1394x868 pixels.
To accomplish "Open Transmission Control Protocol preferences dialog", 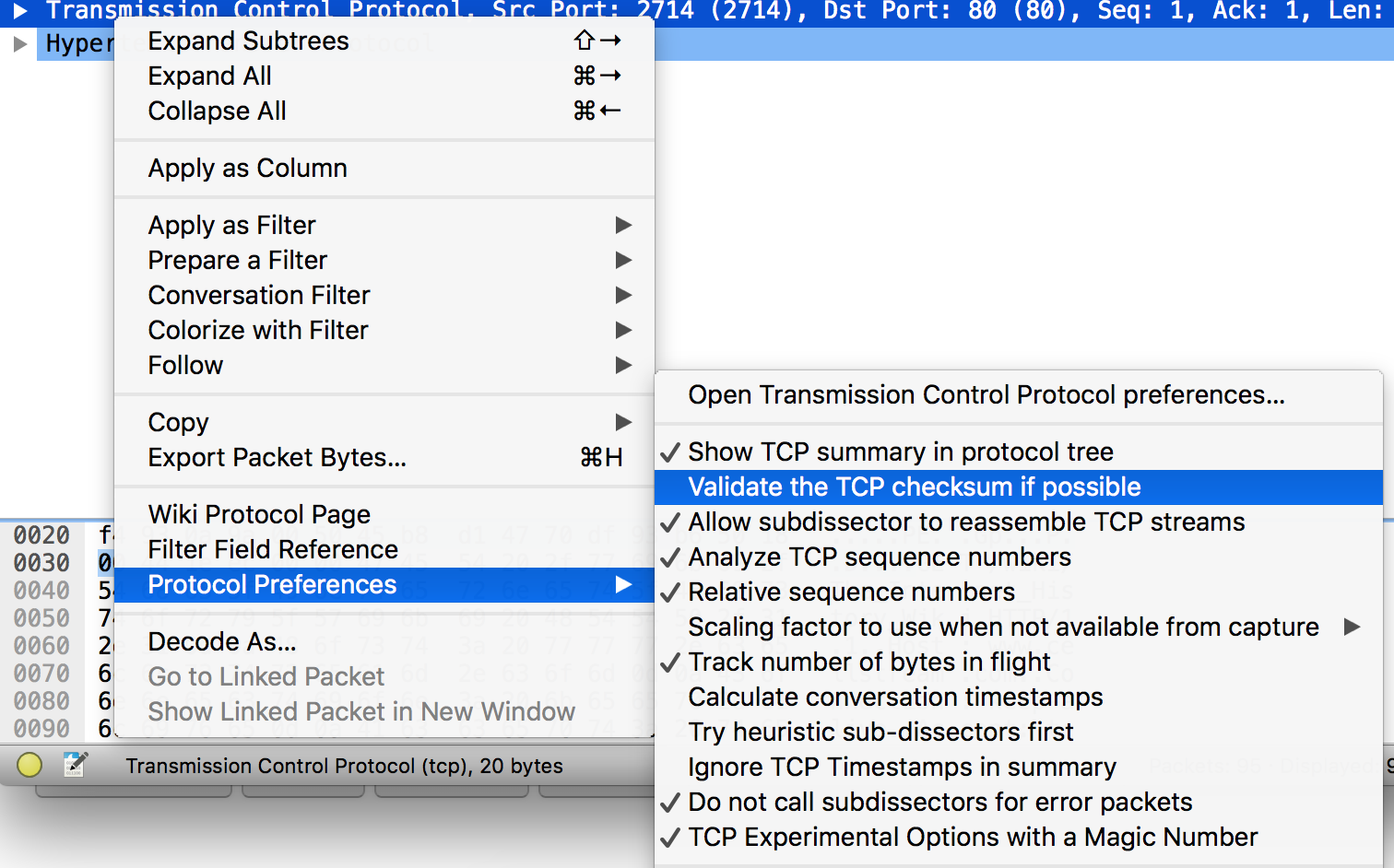I will click(x=986, y=395).
